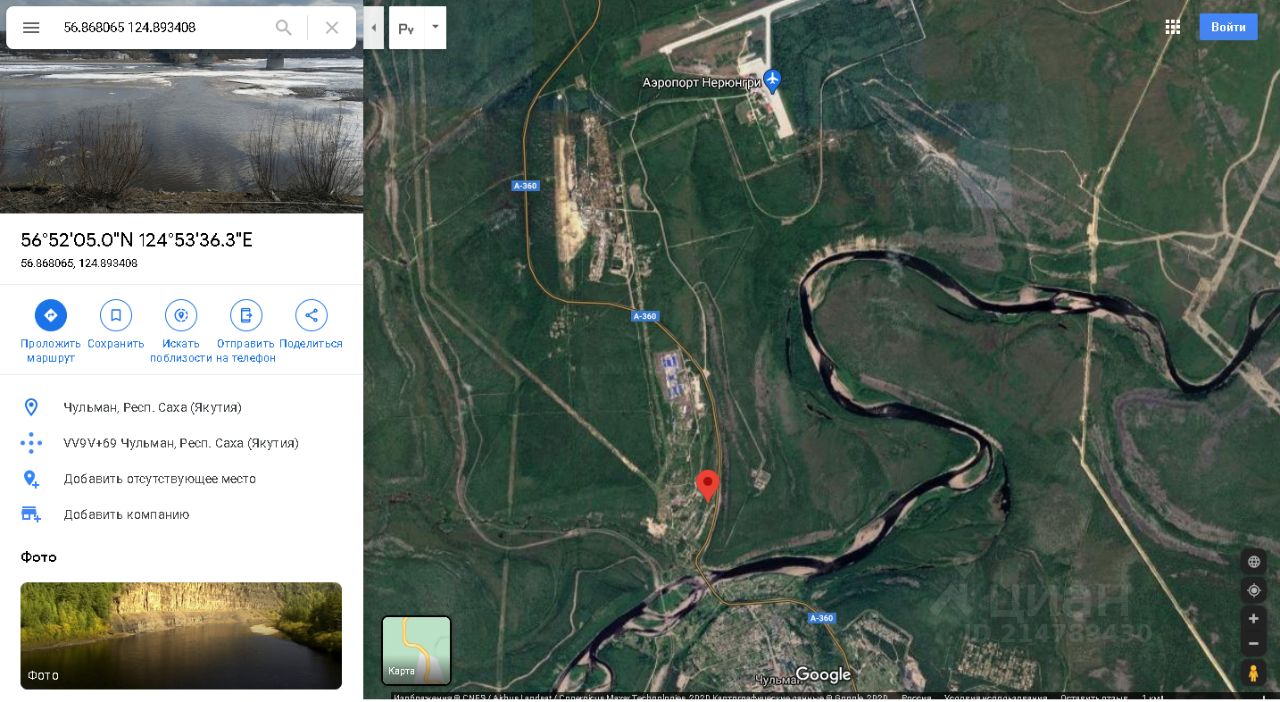Viewport: 1280px width, 702px height.
Task: Clear the search box with X
Action: pos(332,28)
